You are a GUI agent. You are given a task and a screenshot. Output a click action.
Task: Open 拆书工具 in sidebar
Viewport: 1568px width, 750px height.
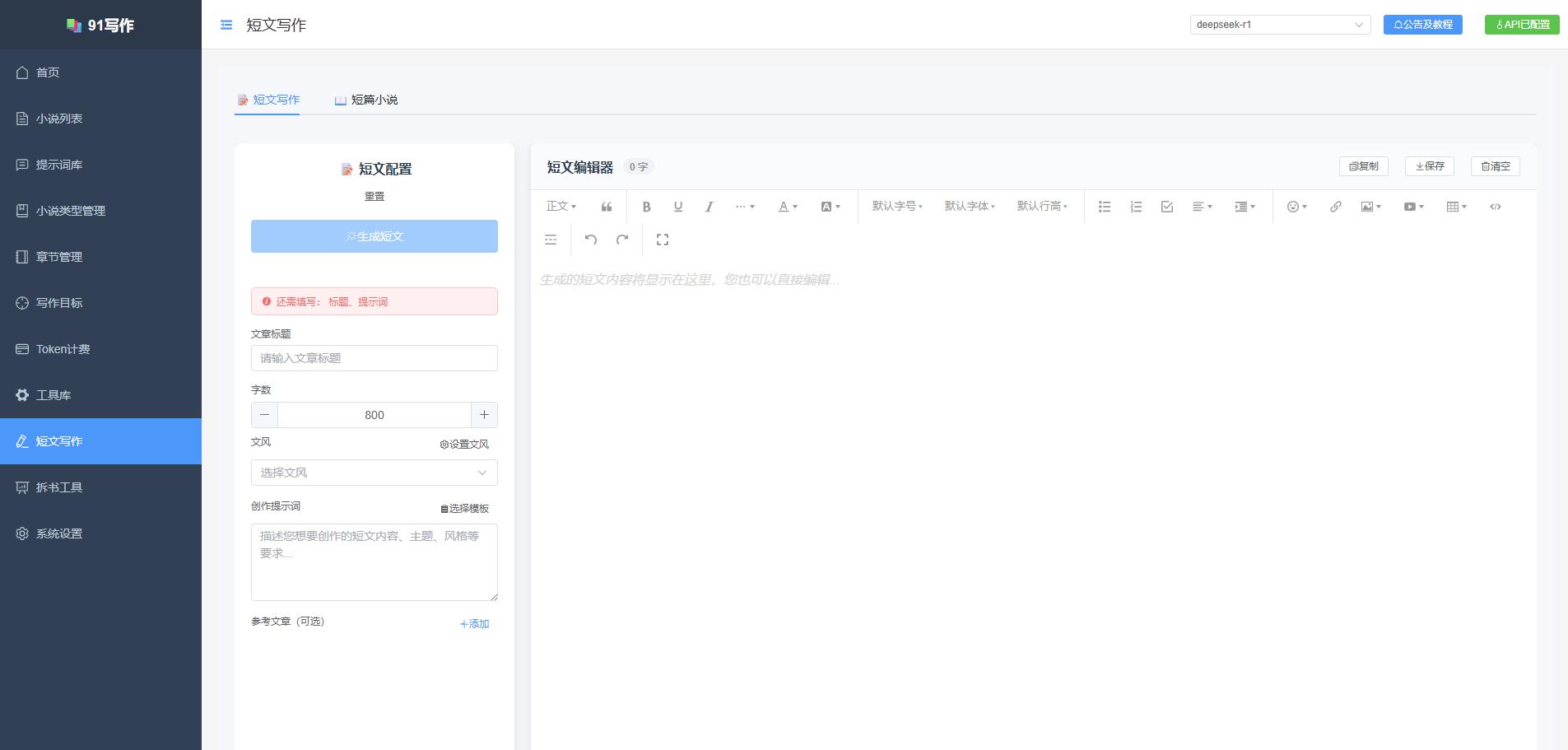click(100, 487)
